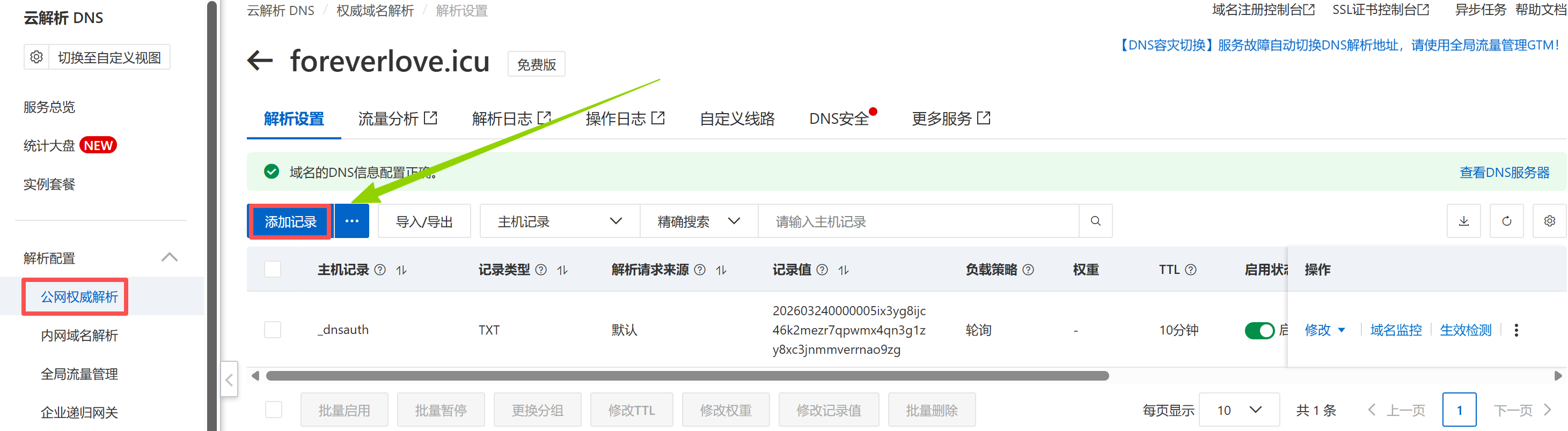Click the help icon next to 记录类型 header
Viewport: 1568px width, 431px height.
coord(540,270)
